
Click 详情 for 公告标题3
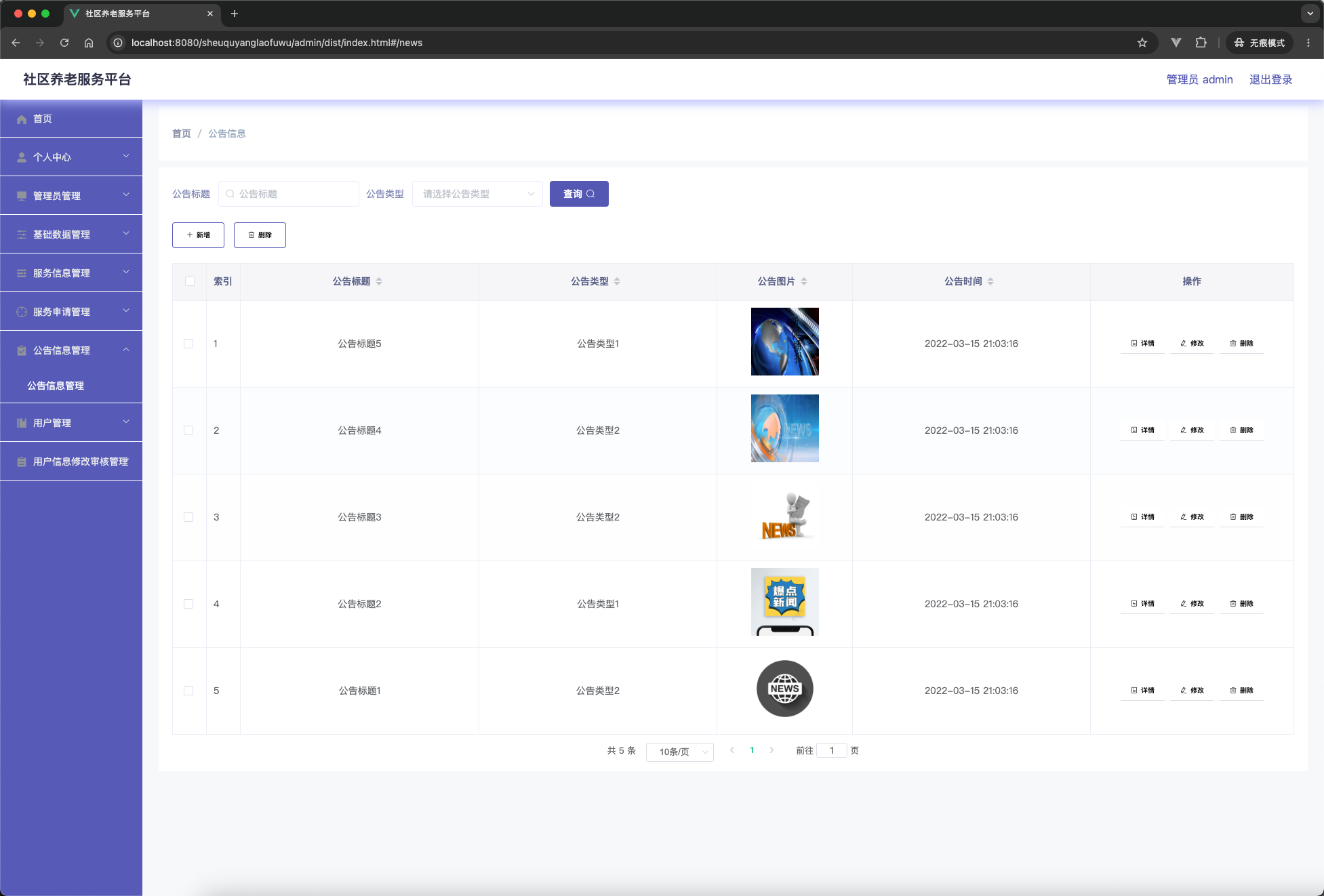[x=1142, y=517]
